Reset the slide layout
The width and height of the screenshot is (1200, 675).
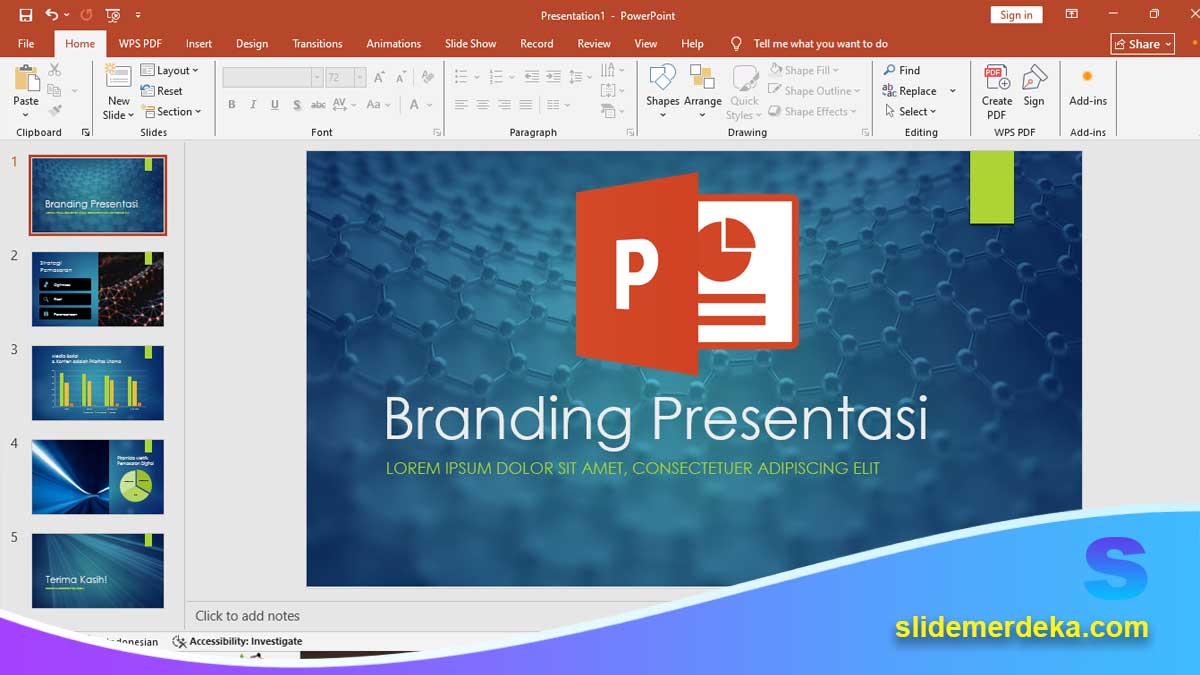(x=162, y=91)
